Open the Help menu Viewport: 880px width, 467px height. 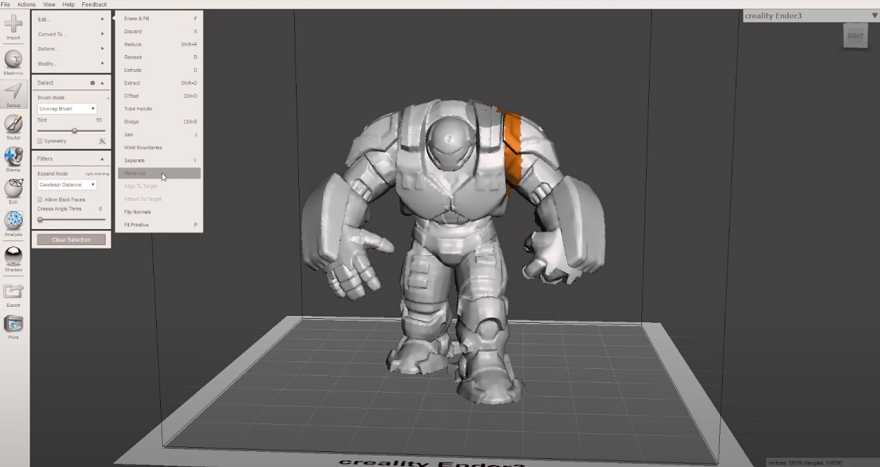(x=68, y=4)
